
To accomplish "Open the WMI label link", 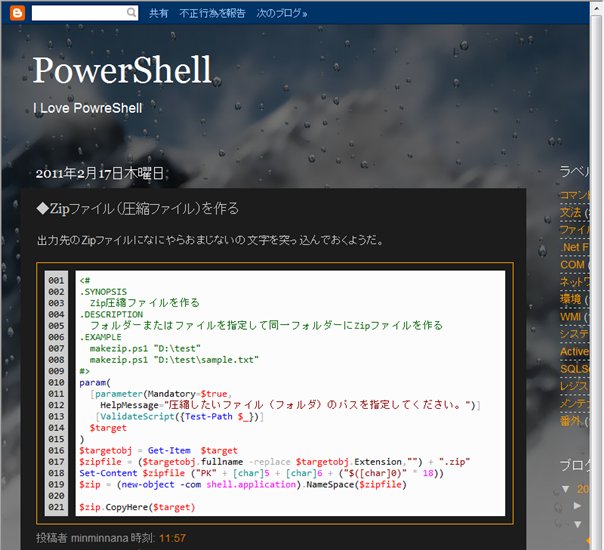I will [570, 317].
